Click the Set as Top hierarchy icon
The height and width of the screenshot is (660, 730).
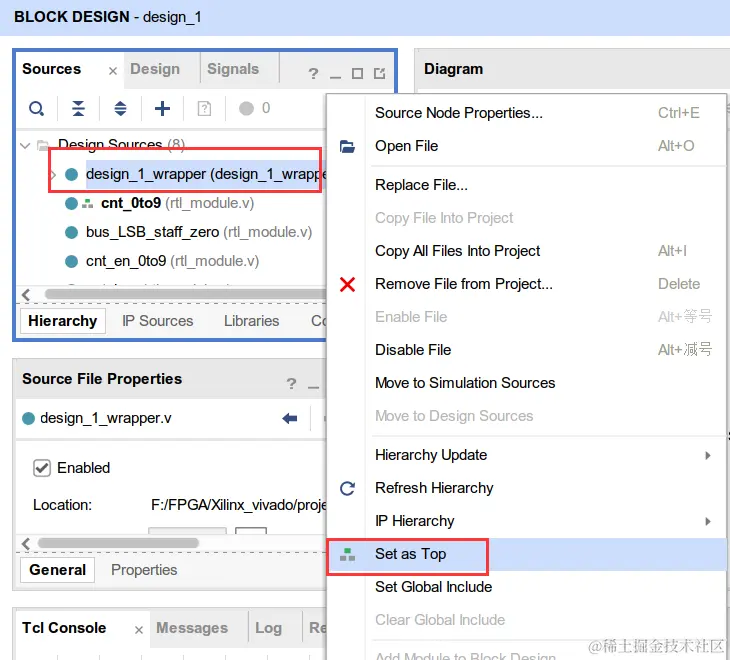click(347, 554)
